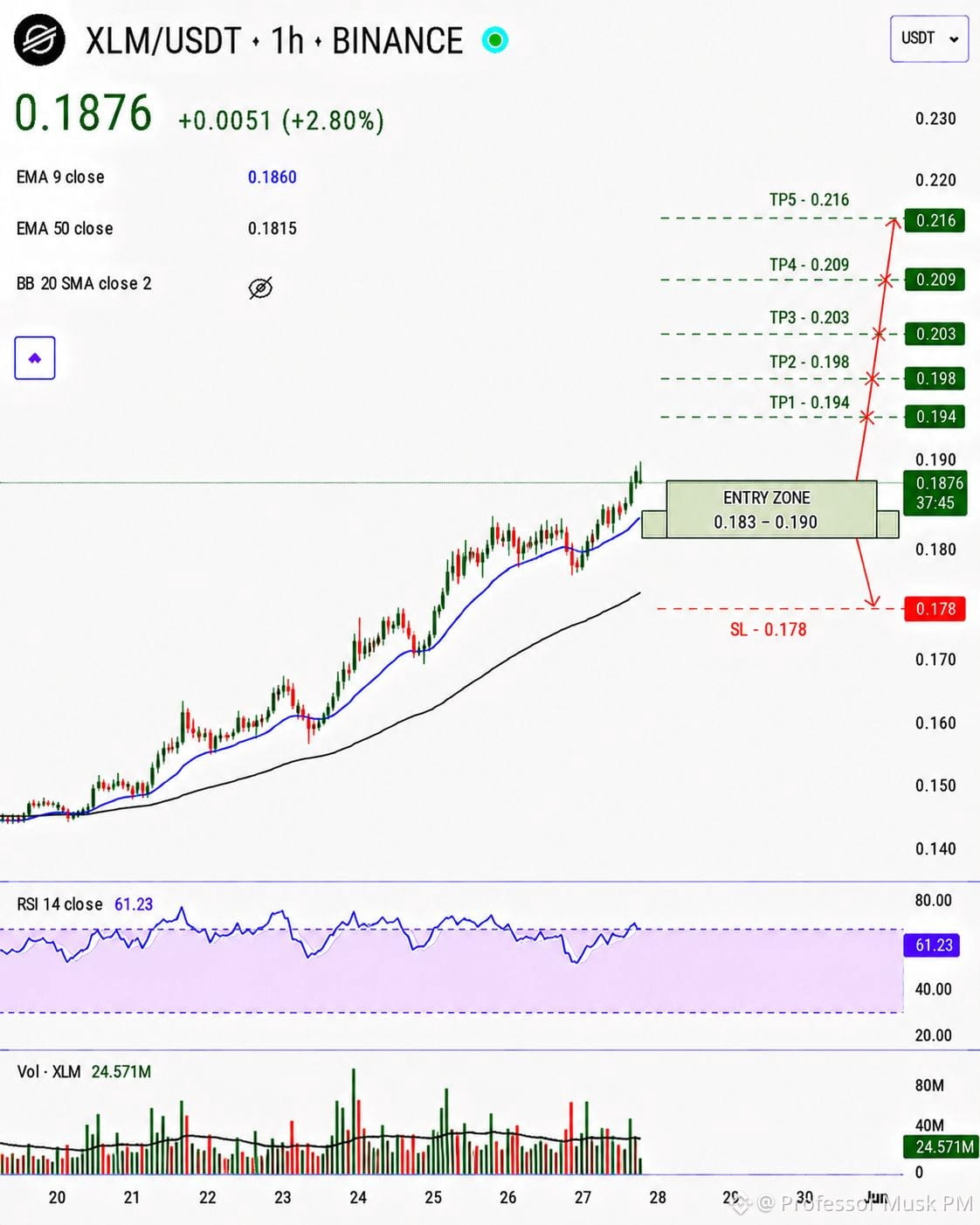Viewport: 980px width, 1225px height.
Task: Select the Vol · XLM indicator label
Action: (49, 1071)
